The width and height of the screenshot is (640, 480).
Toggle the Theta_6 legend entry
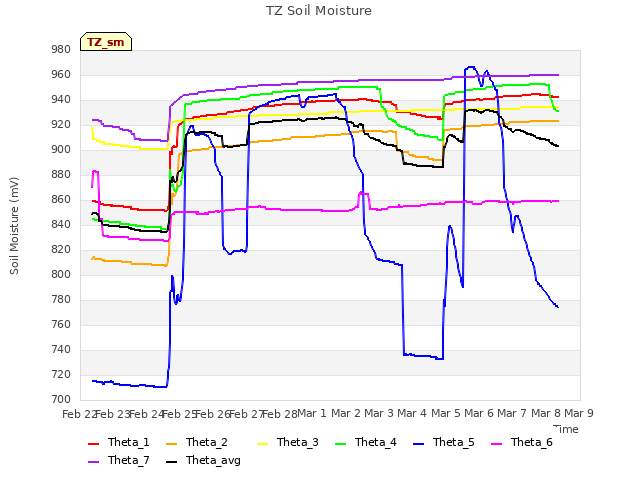click(x=522, y=442)
